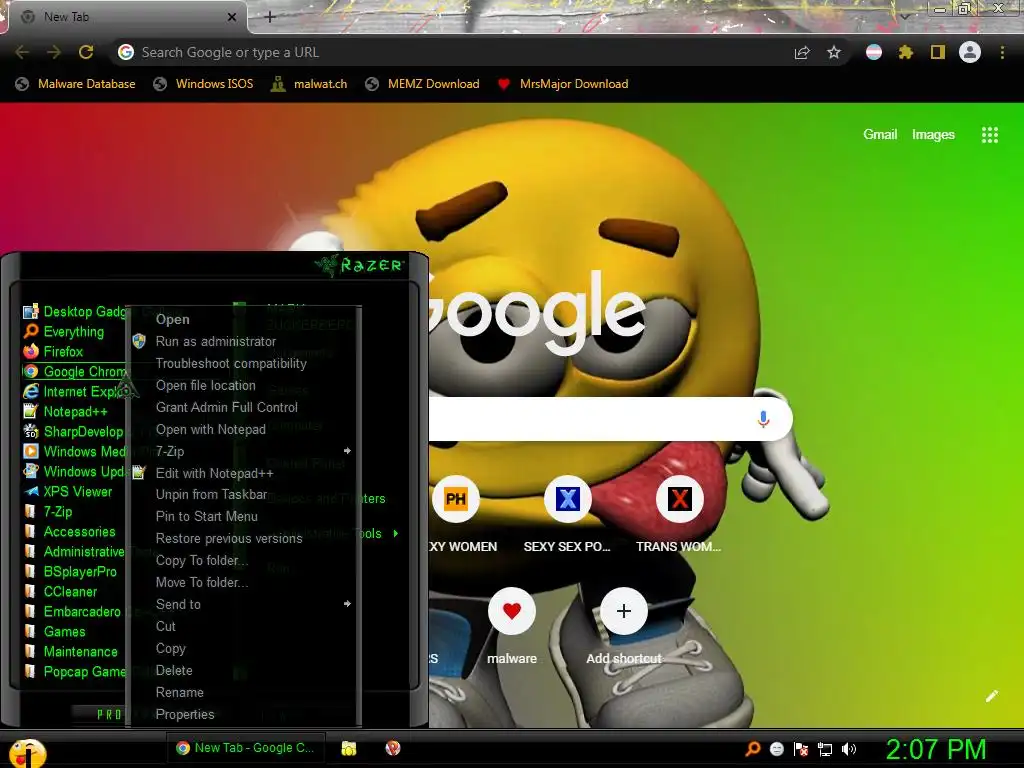Toggle the Chrome side panel icon

pyautogui.click(x=938, y=52)
